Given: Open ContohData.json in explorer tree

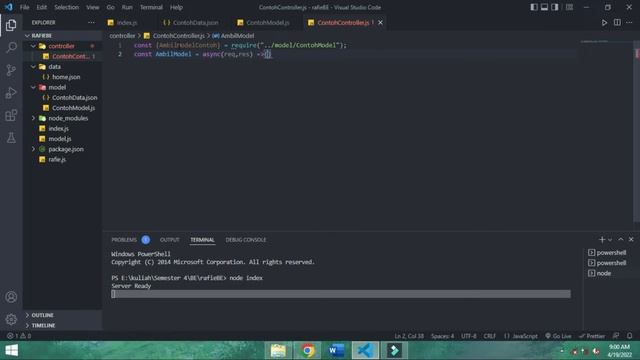Looking at the screenshot, I should tap(62, 98).
